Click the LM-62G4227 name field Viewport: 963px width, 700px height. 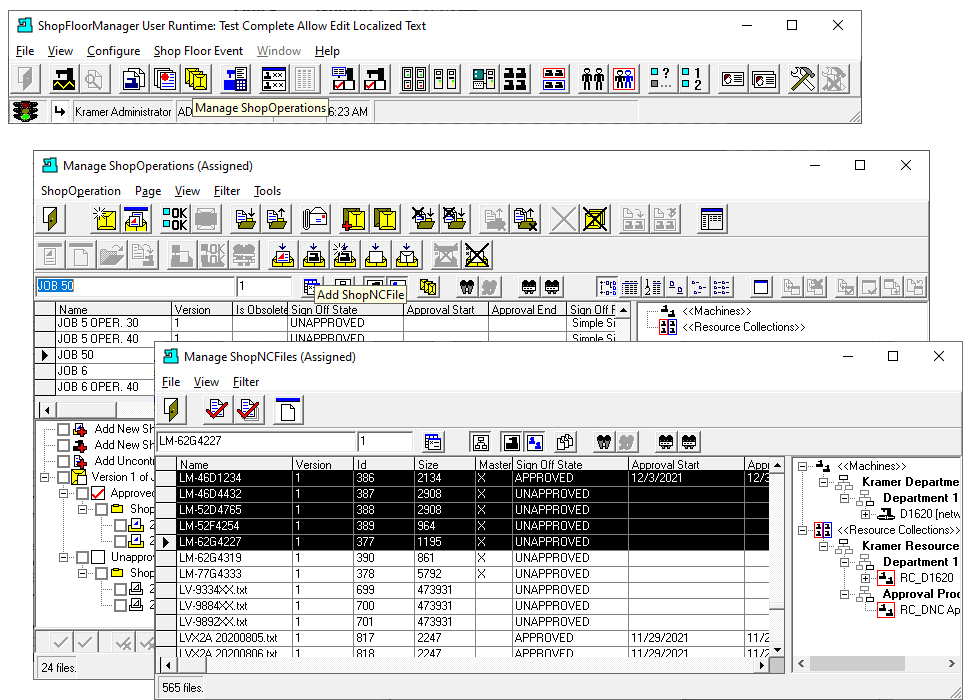(256, 441)
